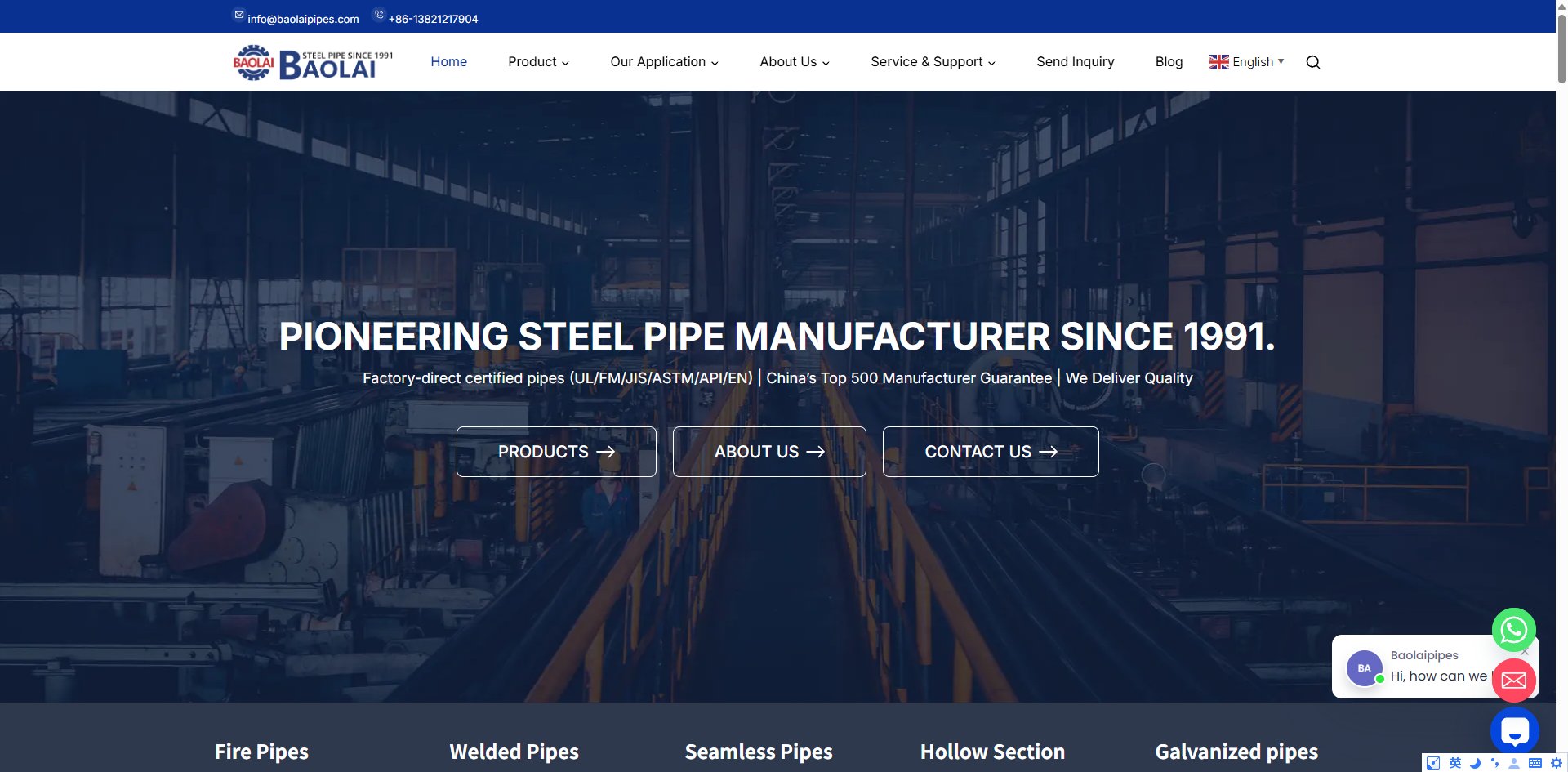This screenshot has width=1568, height=772.
Task: Click the info@baolaipipes.com email link
Action: point(303,19)
